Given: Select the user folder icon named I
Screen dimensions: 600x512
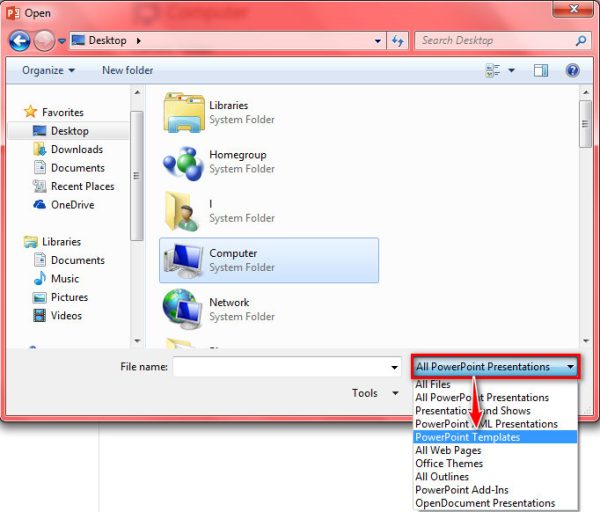Looking at the screenshot, I should (x=183, y=212).
